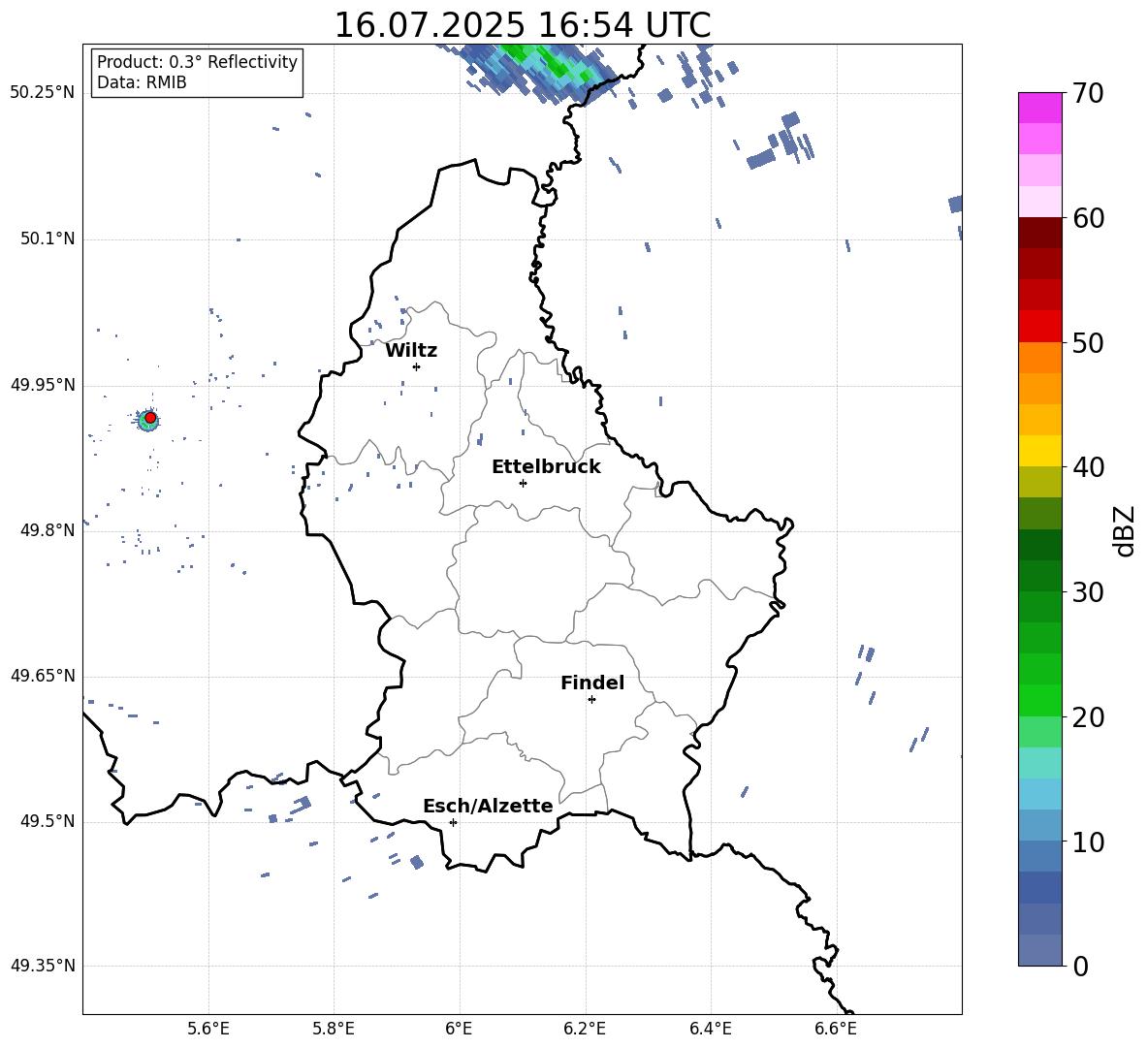The width and height of the screenshot is (1148, 1048).
Task: Click the magenta top colorbar segment
Action: pyautogui.click(x=1039, y=109)
